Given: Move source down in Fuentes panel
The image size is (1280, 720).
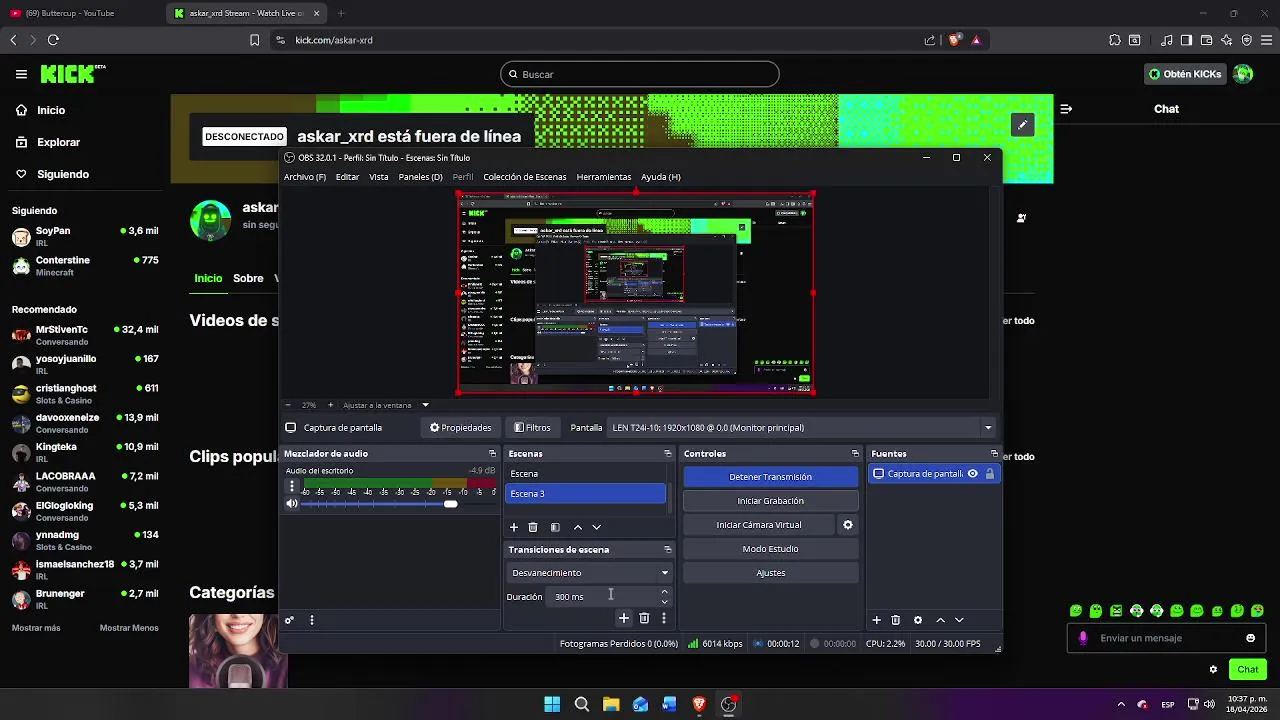Looking at the screenshot, I should (x=959, y=620).
